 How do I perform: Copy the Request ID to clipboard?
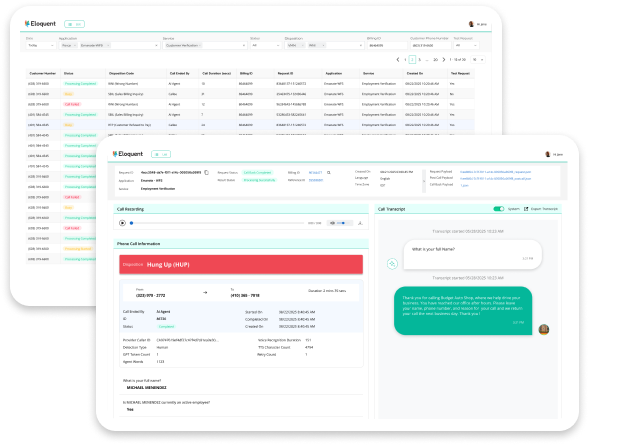click(x=206, y=172)
